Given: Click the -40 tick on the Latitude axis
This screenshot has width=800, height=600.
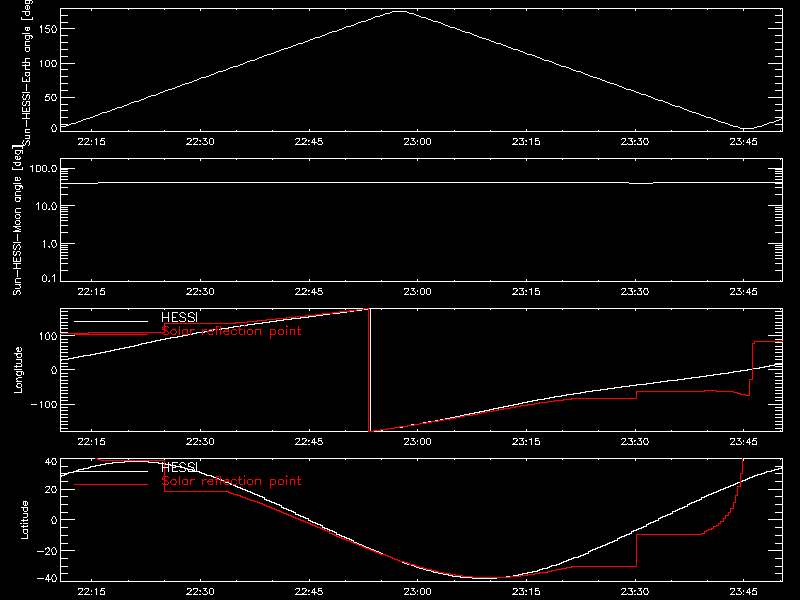Looking at the screenshot, I should pos(48,579).
